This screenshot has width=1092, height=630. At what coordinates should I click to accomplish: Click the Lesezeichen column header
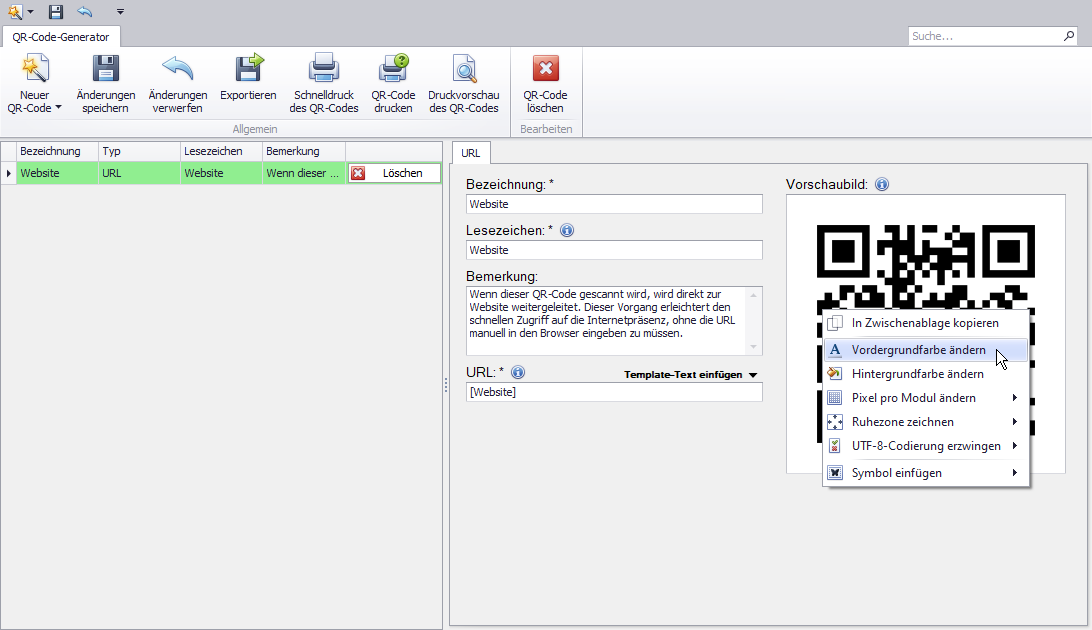pyautogui.click(x=221, y=151)
